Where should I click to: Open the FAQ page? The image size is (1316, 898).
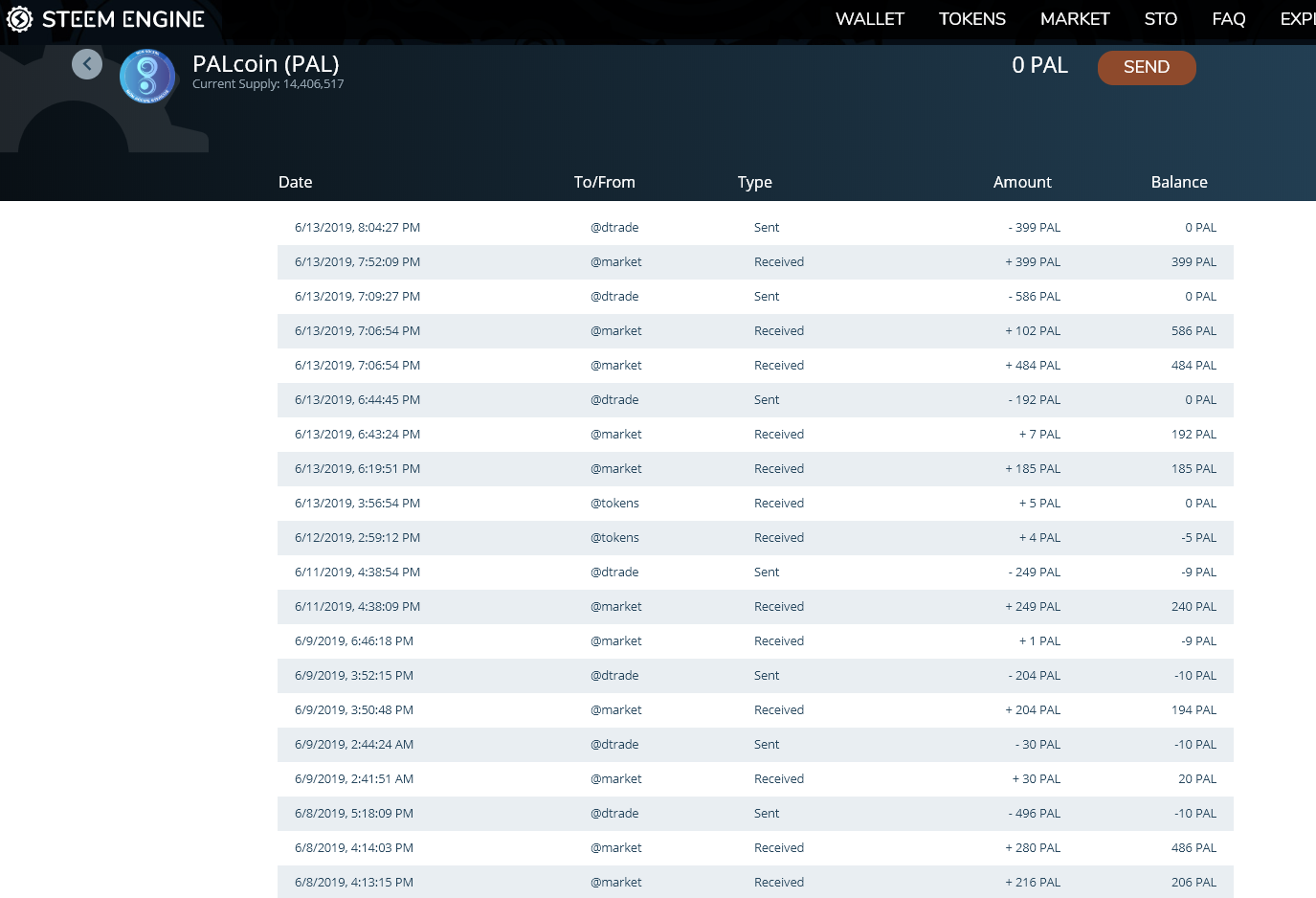tap(1229, 19)
